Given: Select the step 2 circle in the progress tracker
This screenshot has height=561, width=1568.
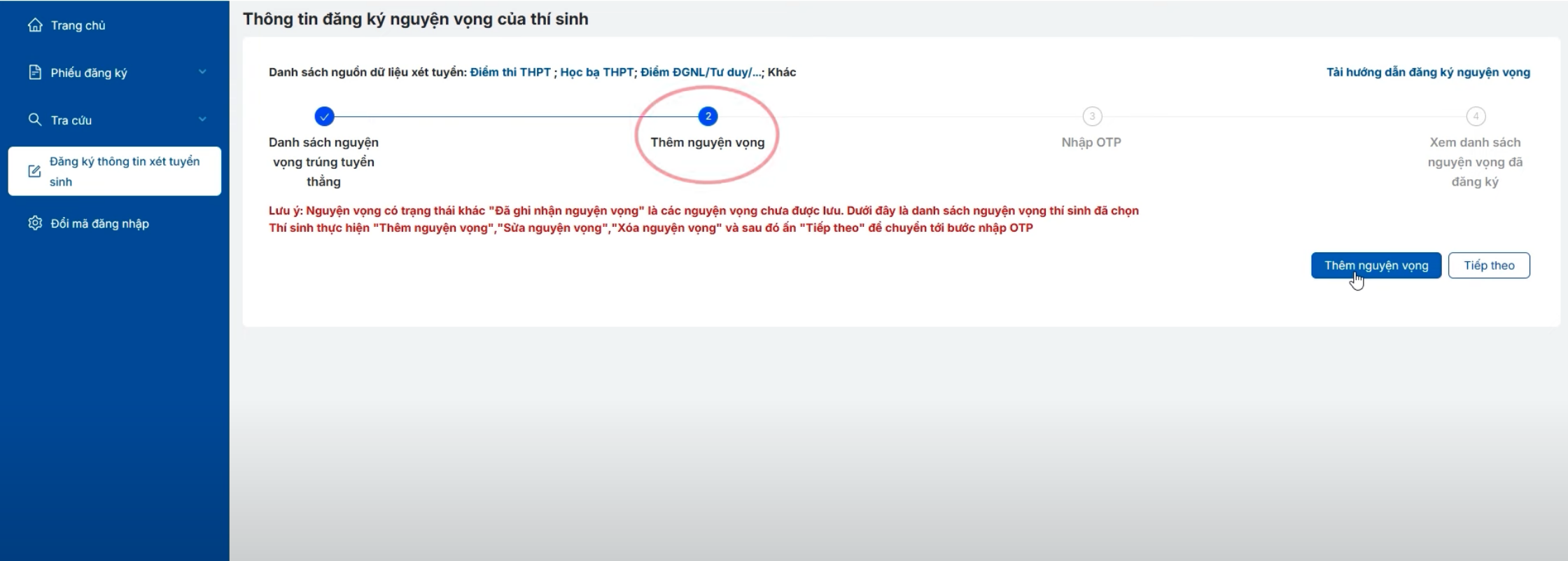Looking at the screenshot, I should [708, 116].
